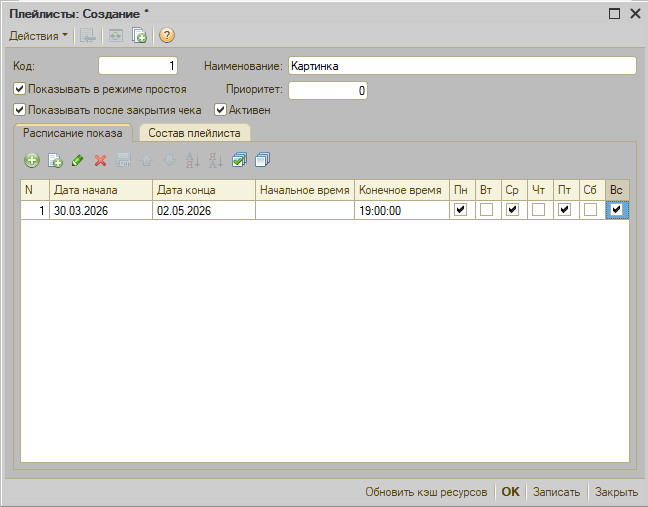The image size is (648, 507).
Task: Click the Check all boxes icon
Action: (239, 160)
